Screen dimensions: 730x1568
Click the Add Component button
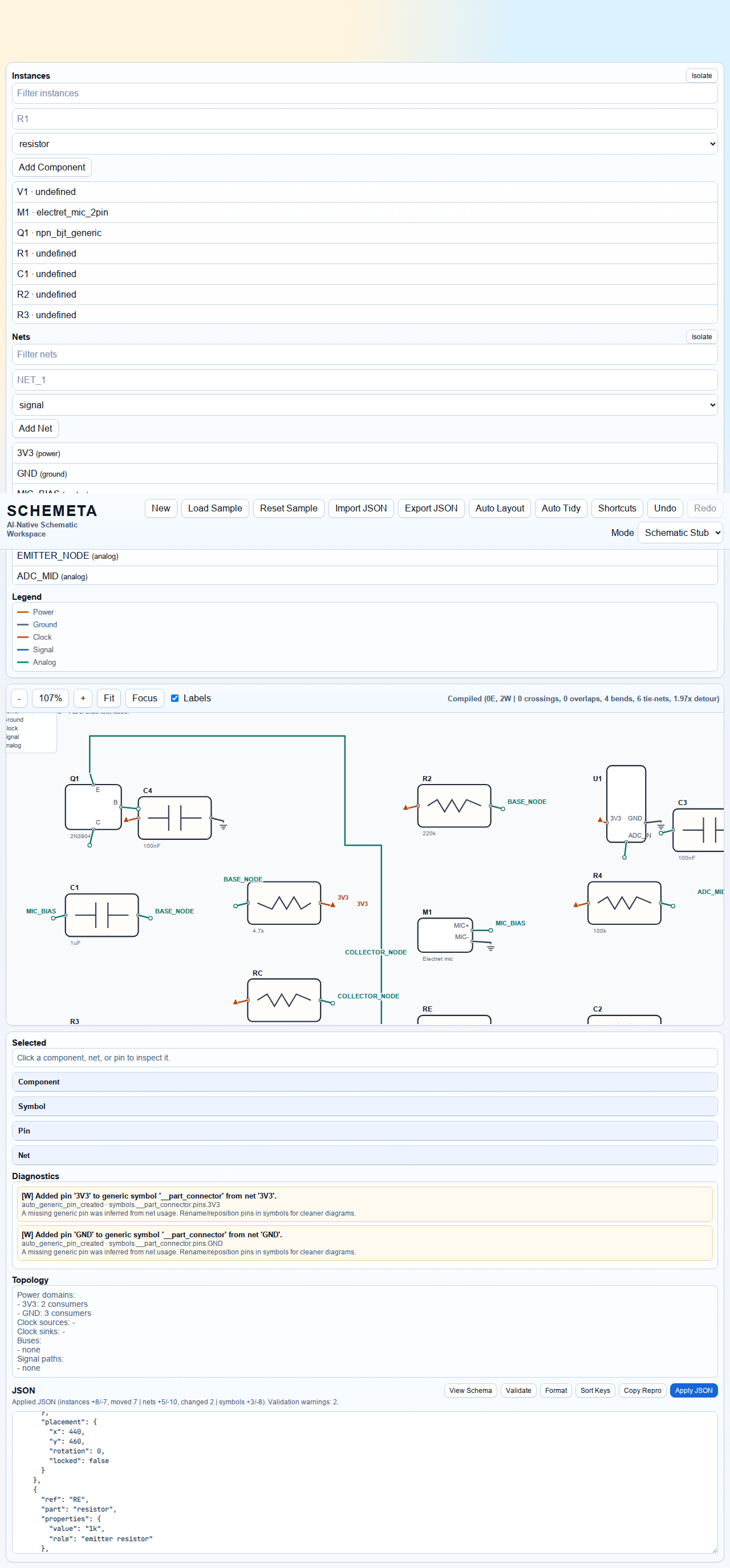52,168
